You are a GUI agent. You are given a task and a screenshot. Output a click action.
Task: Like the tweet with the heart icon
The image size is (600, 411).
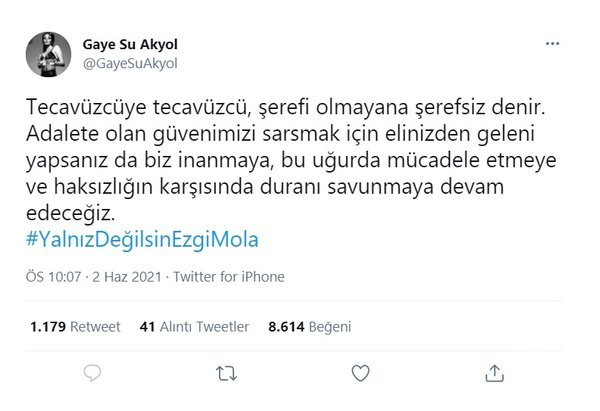360,374
